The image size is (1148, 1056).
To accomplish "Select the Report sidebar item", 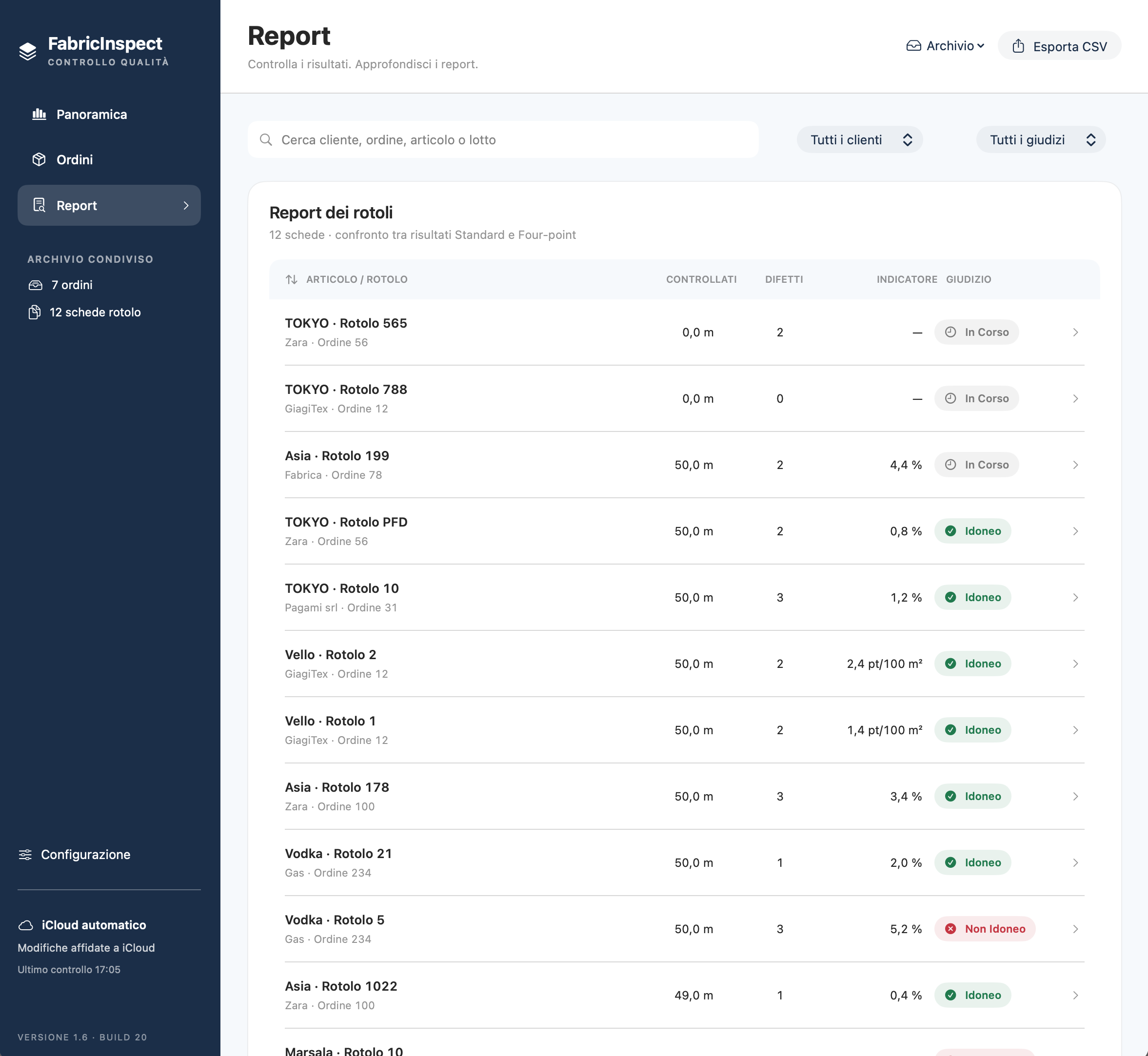I will 109,205.
